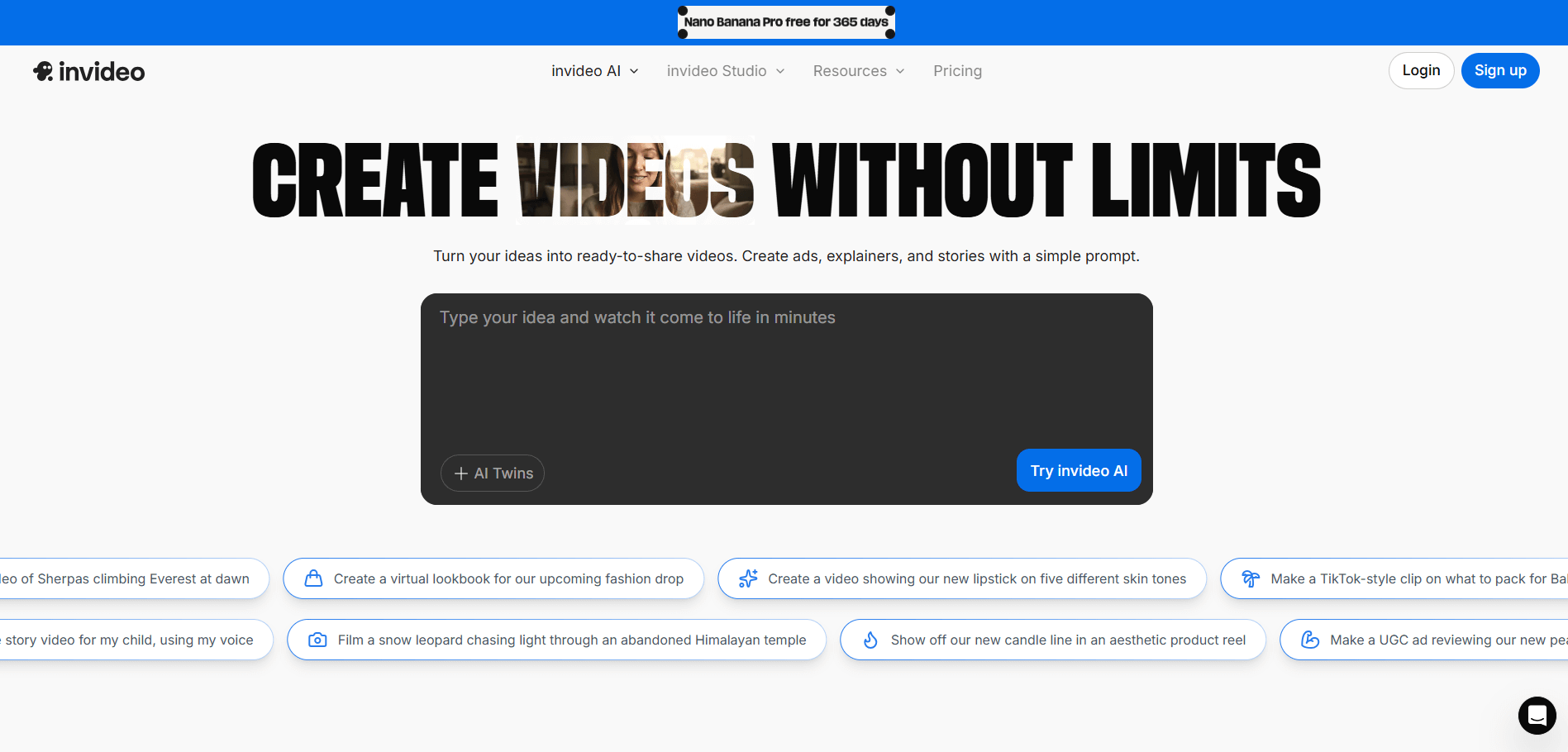Image resolution: width=1568 pixels, height=752 pixels.
Task: Select Pricing in the navigation bar
Action: pyautogui.click(x=957, y=71)
